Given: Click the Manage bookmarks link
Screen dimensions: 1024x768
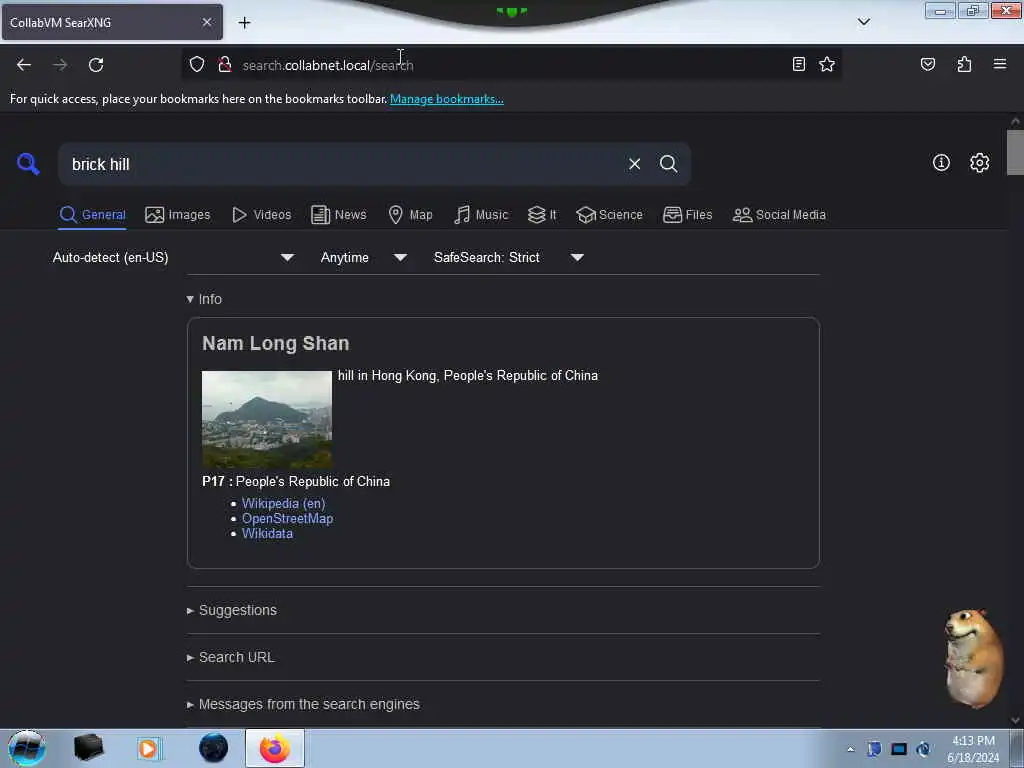Looking at the screenshot, I should [447, 99].
